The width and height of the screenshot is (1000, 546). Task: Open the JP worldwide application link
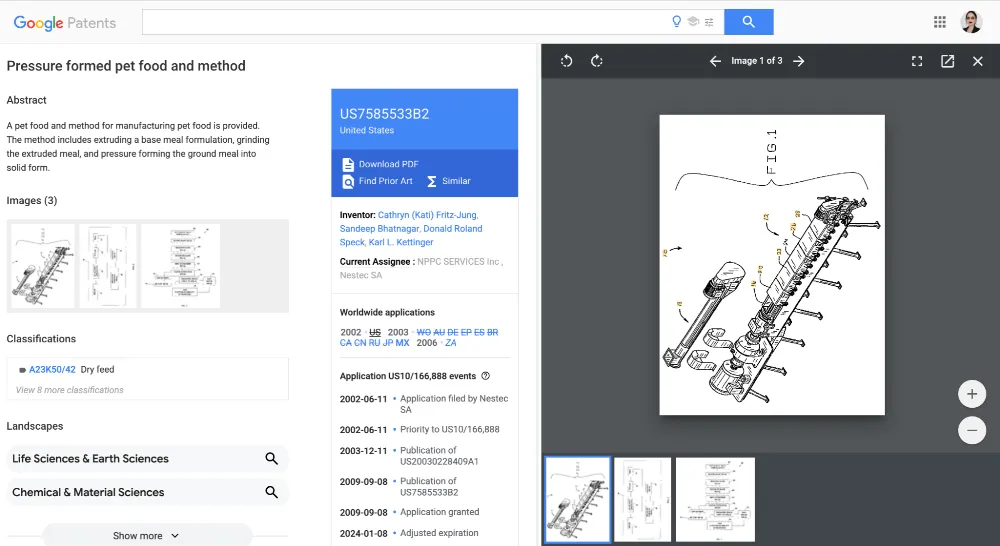(x=388, y=343)
